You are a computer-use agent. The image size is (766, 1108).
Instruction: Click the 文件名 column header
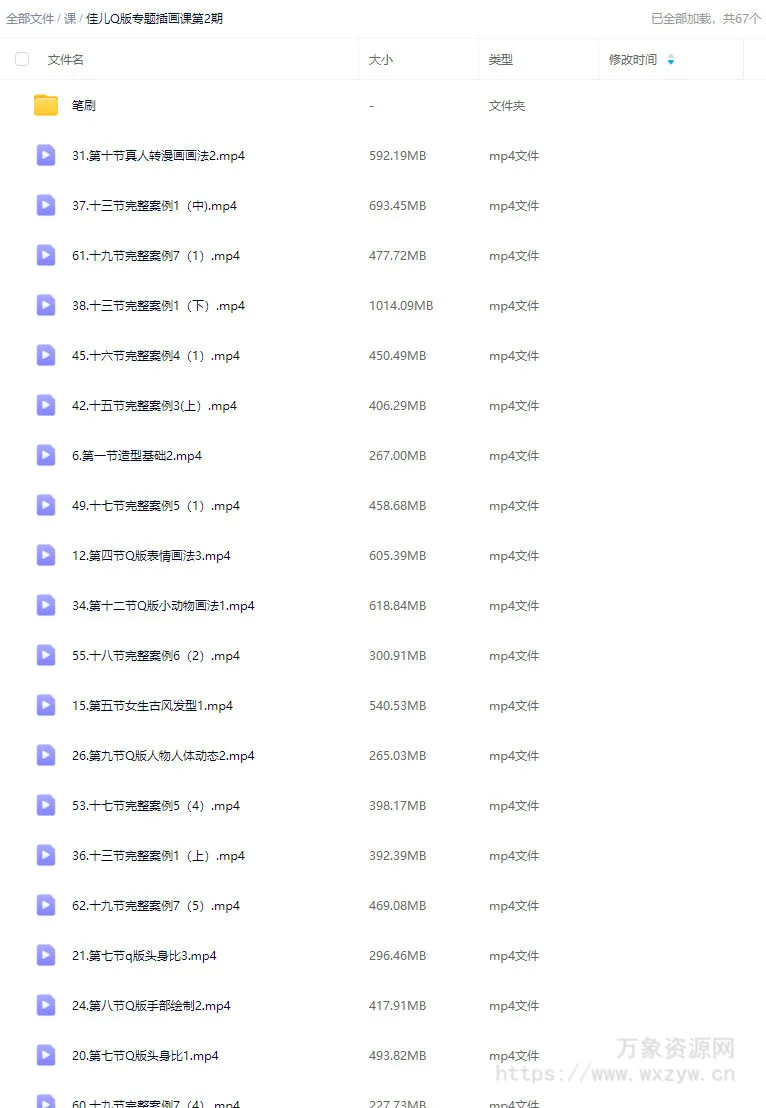pyautogui.click(x=66, y=60)
